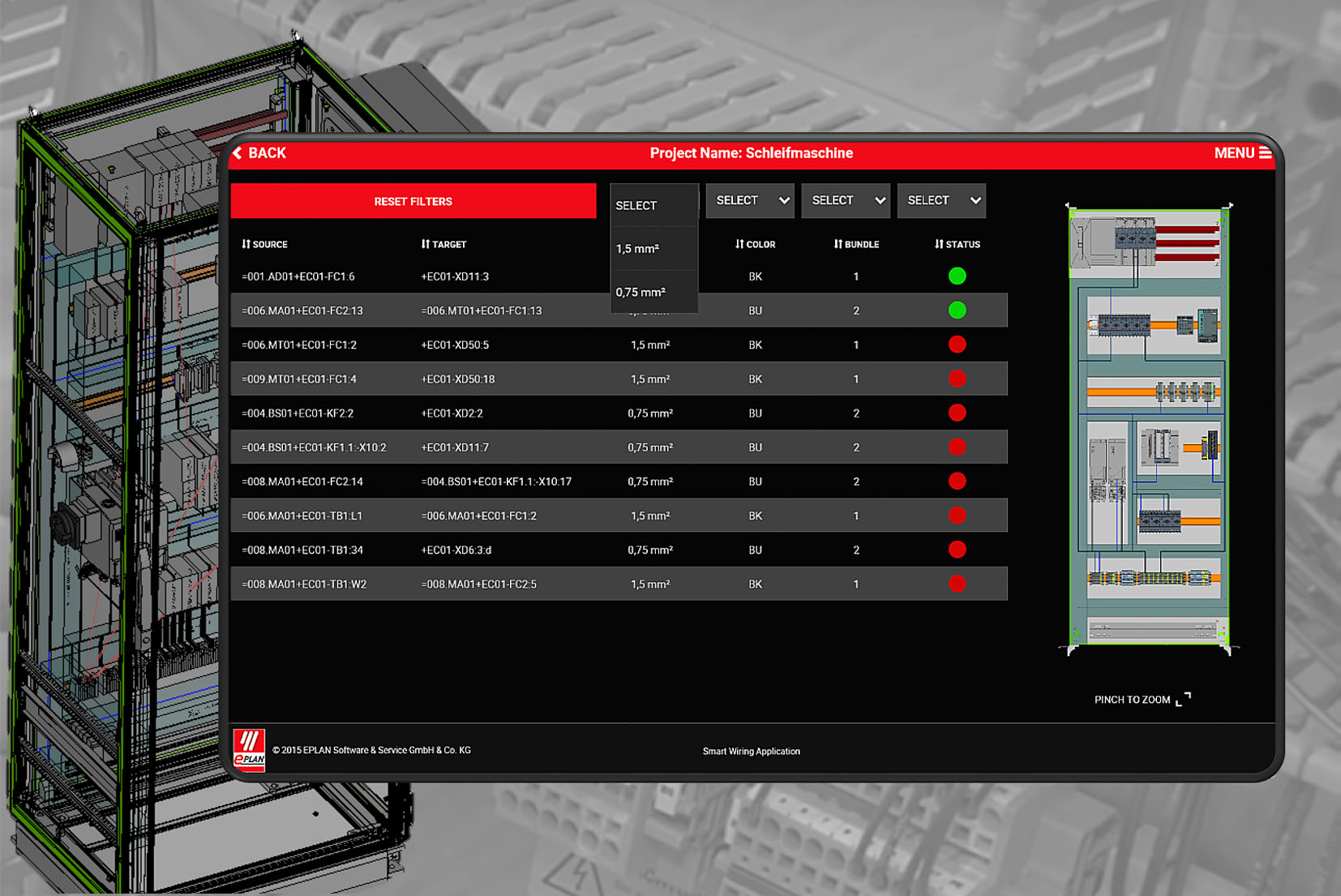Expand the color filter SELECT dropdown
Image resolution: width=1341 pixels, height=896 pixels.
click(x=750, y=200)
